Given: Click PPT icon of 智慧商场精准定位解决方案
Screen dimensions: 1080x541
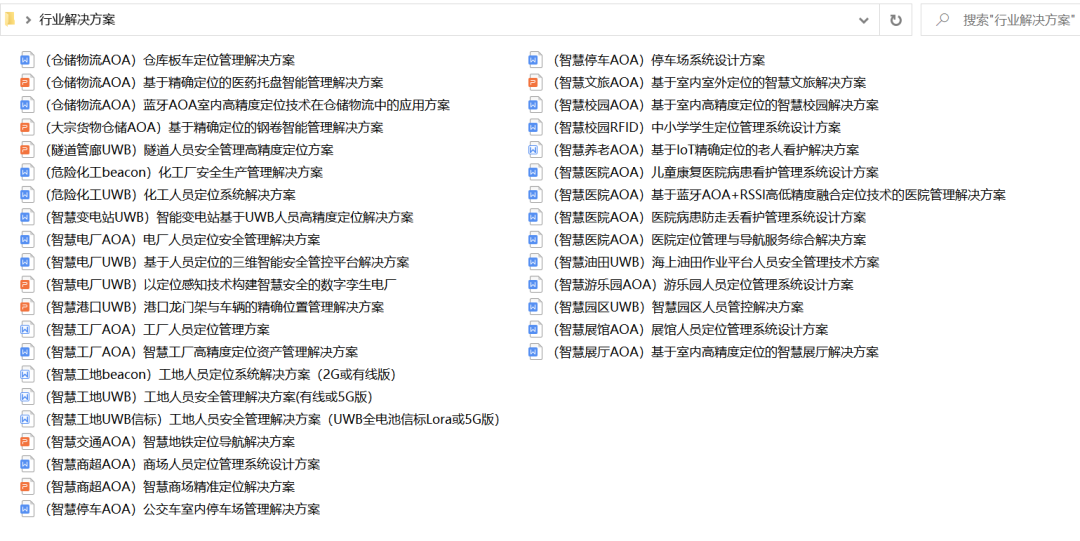Looking at the screenshot, I should [27, 487].
